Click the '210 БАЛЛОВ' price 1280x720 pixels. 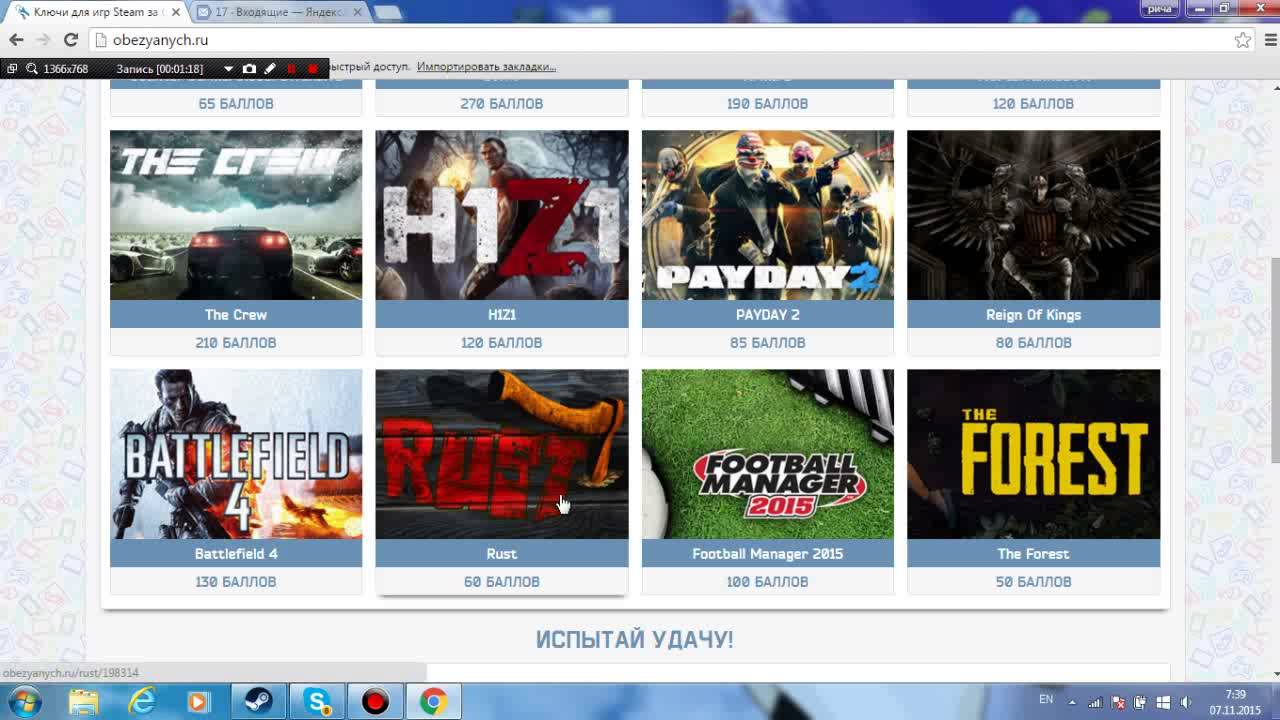click(x=235, y=342)
